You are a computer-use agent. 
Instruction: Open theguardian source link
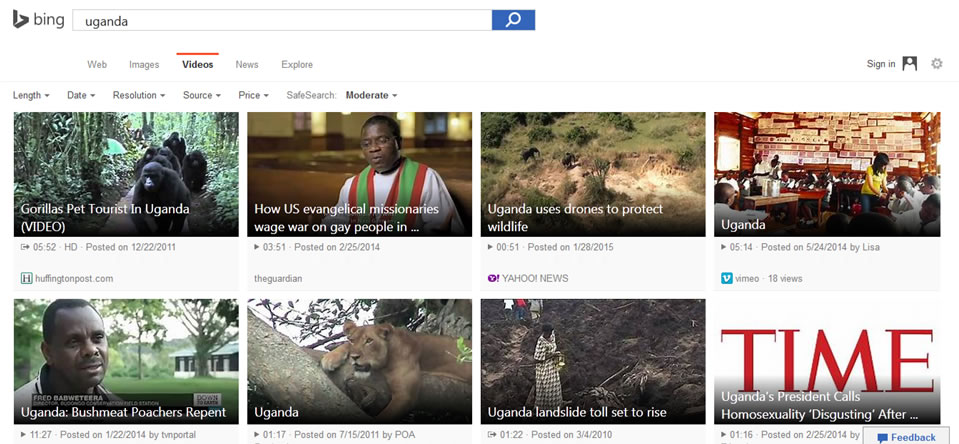pos(278,278)
